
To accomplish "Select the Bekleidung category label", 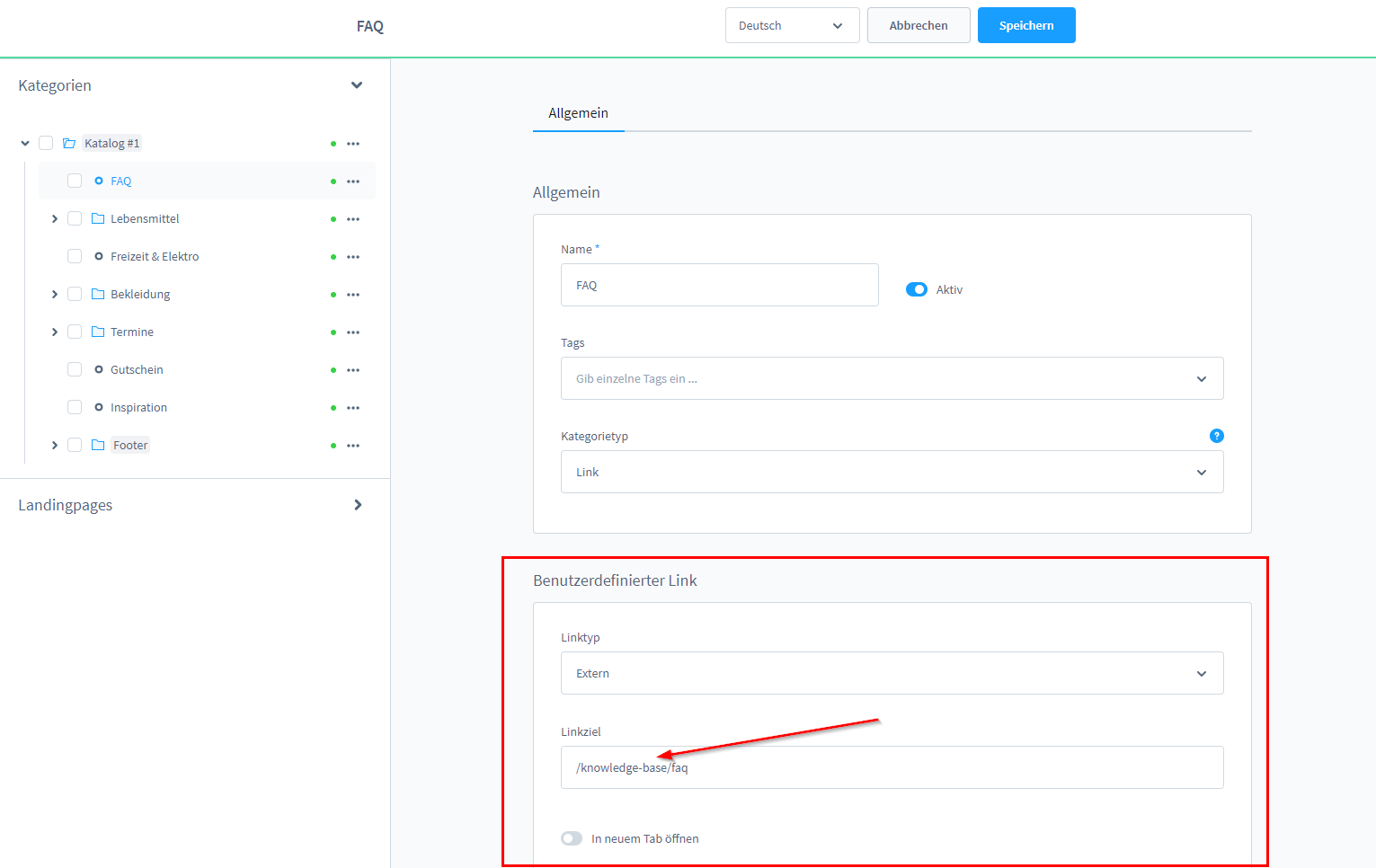I will tap(140, 295).
